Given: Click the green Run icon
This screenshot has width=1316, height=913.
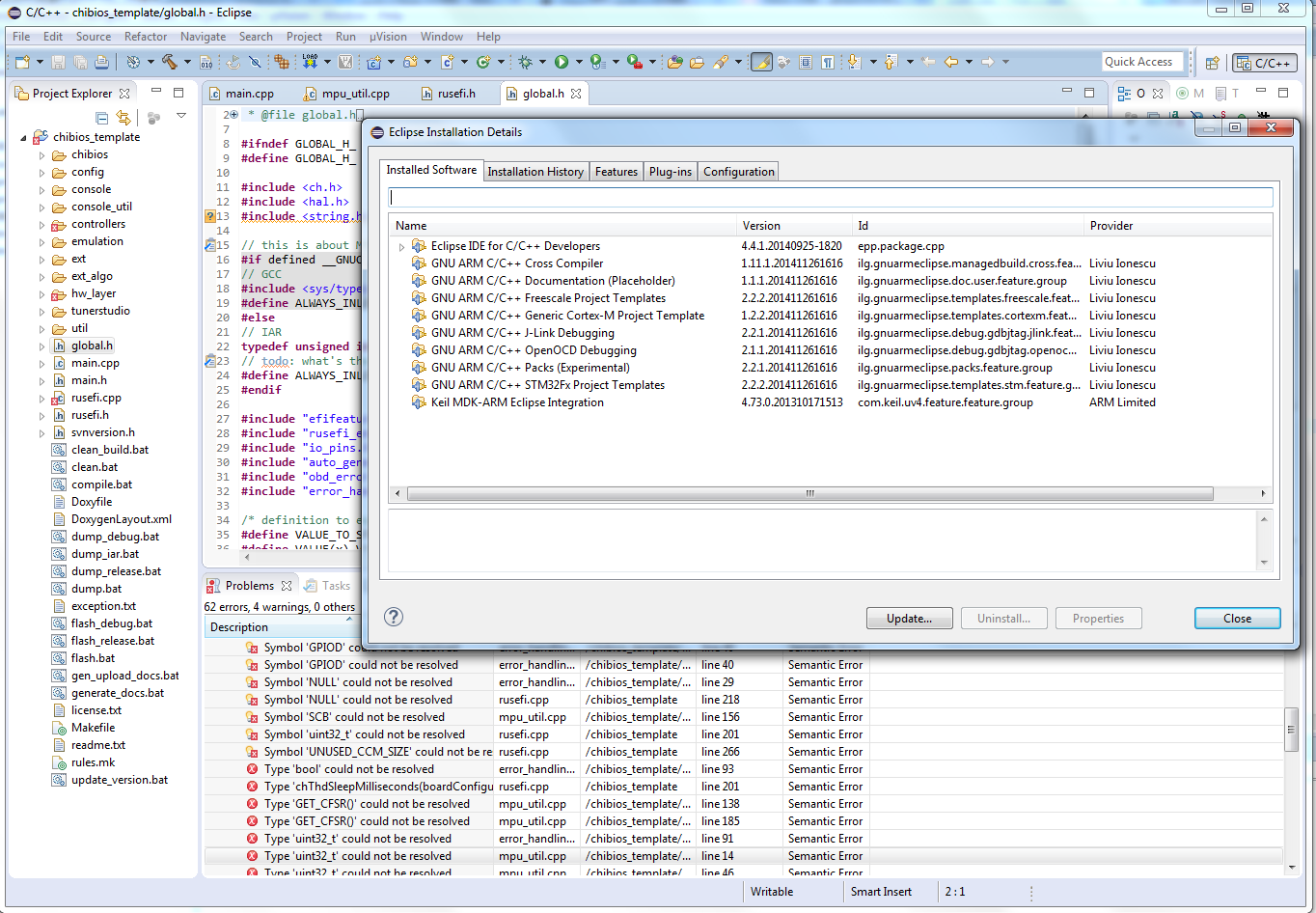Looking at the screenshot, I should [x=561, y=62].
